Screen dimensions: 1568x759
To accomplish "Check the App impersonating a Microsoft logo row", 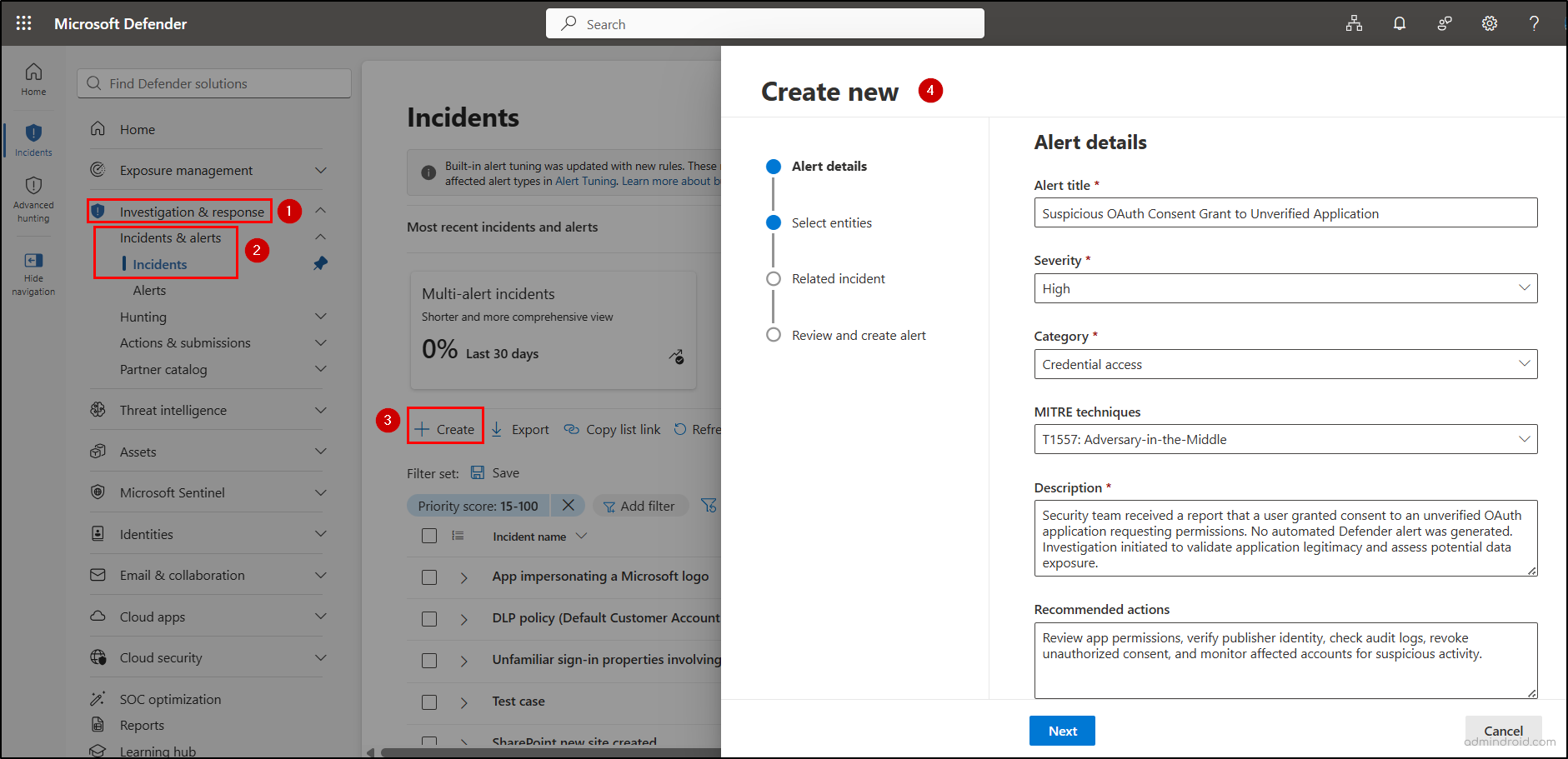I will [429, 577].
